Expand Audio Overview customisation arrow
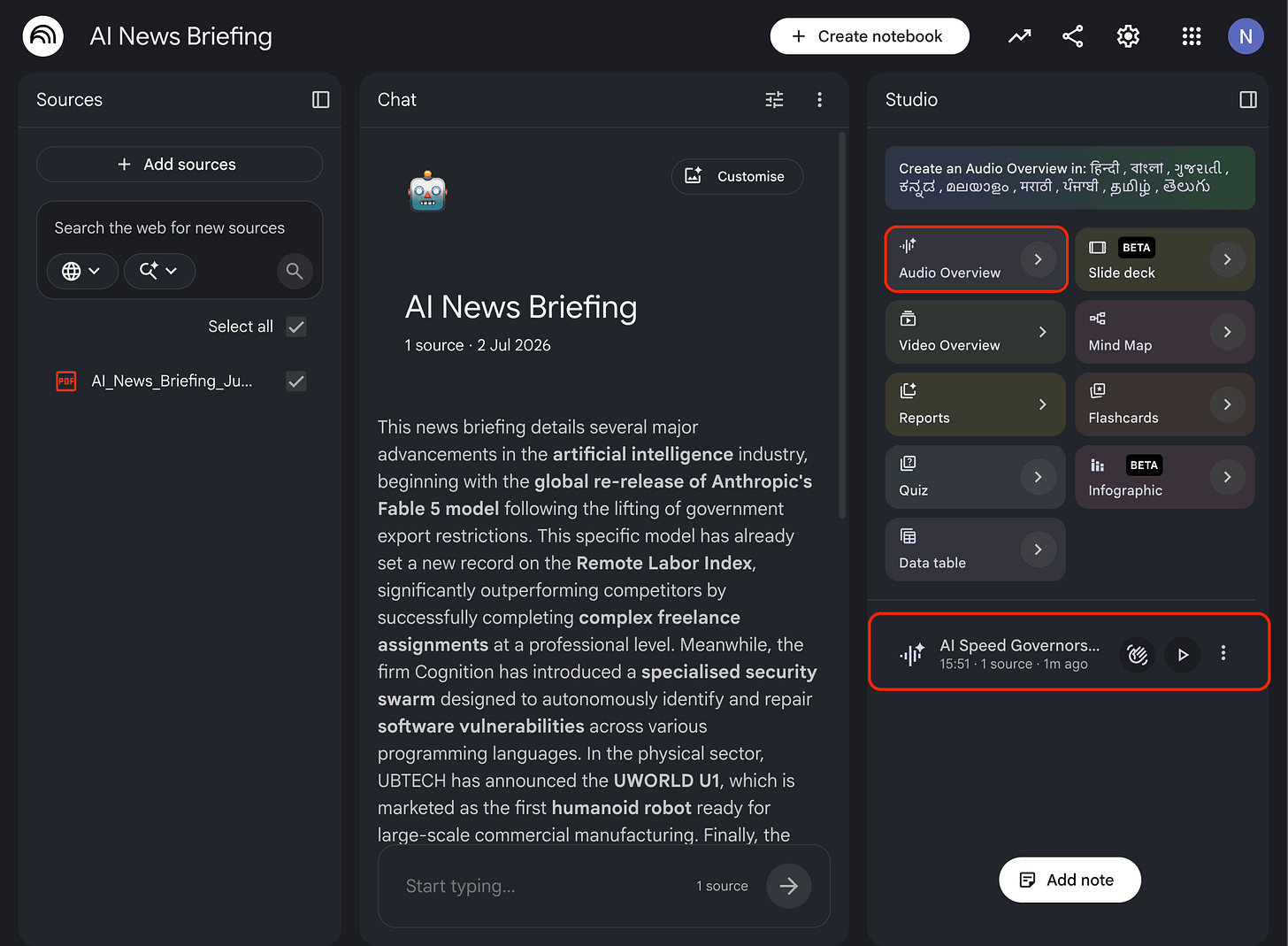 point(1039,259)
